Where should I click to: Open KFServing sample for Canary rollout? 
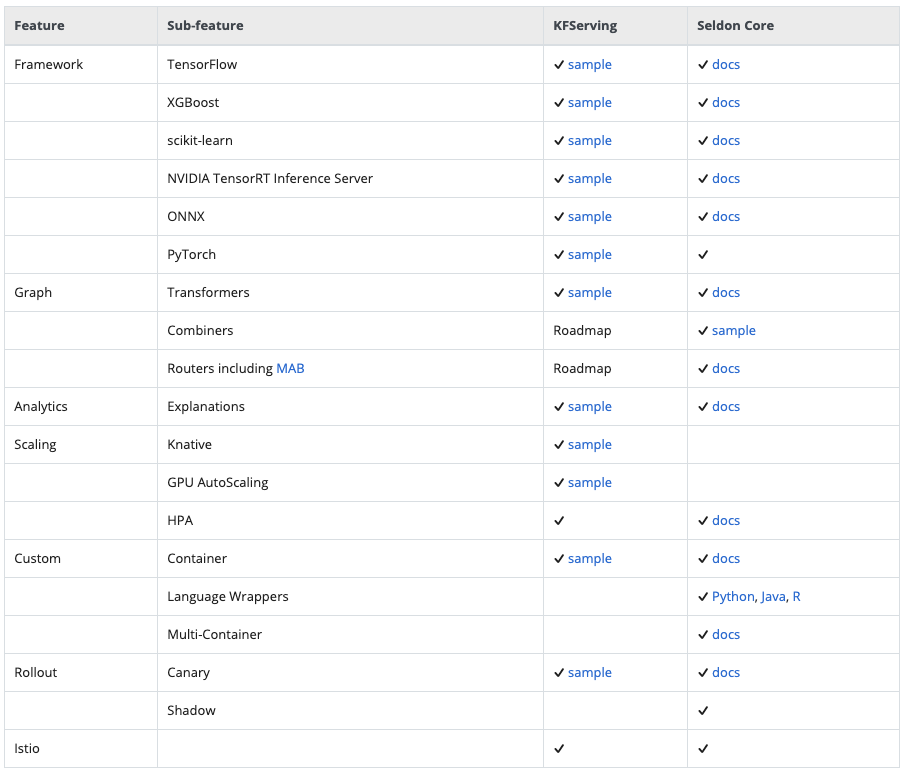click(x=590, y=672)
